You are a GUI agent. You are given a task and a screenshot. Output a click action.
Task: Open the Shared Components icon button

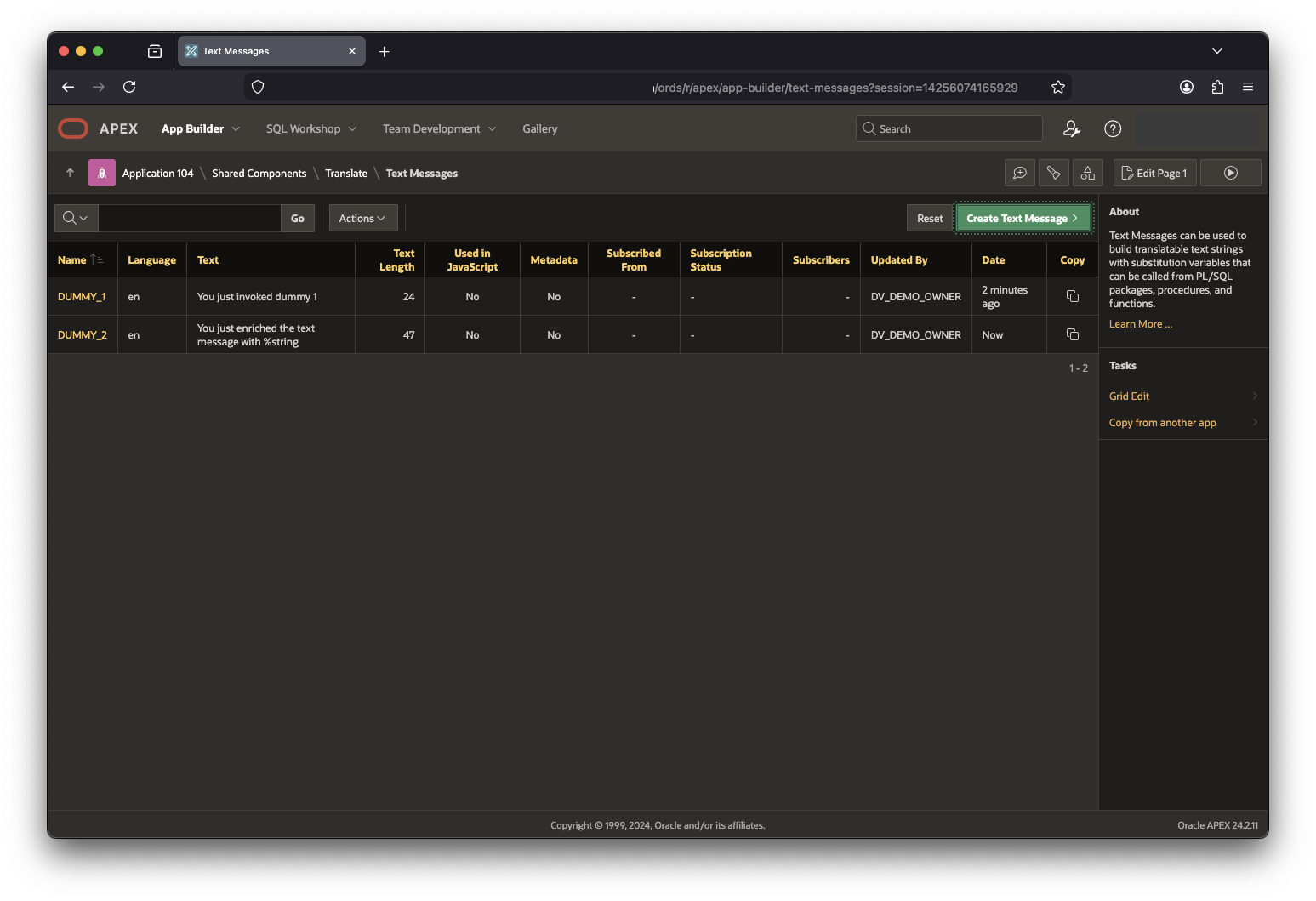click(x=1087, y=173)
